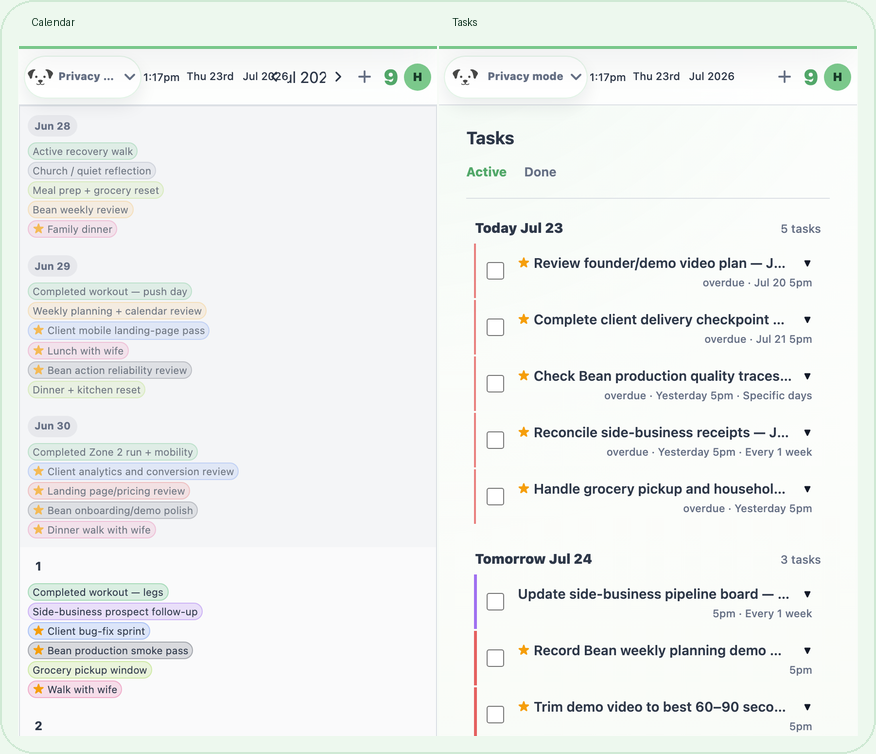Image resolution: width=876 pixels, height=754 pixels.
Task: Check off Record Bean weekly planning demo
Action: tap(496, 658)
